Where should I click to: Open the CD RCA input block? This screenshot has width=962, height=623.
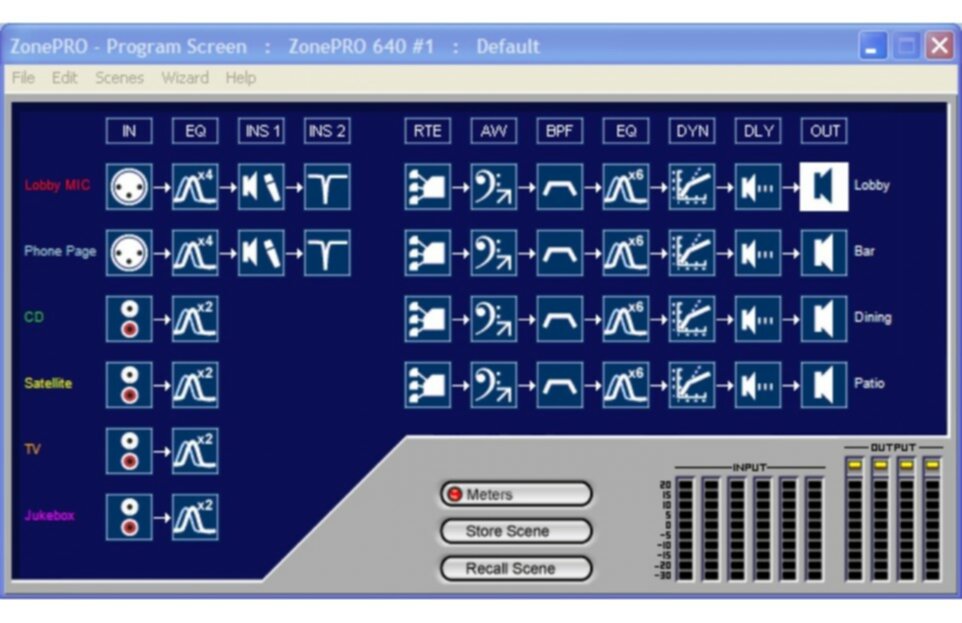tap(129, 318)
